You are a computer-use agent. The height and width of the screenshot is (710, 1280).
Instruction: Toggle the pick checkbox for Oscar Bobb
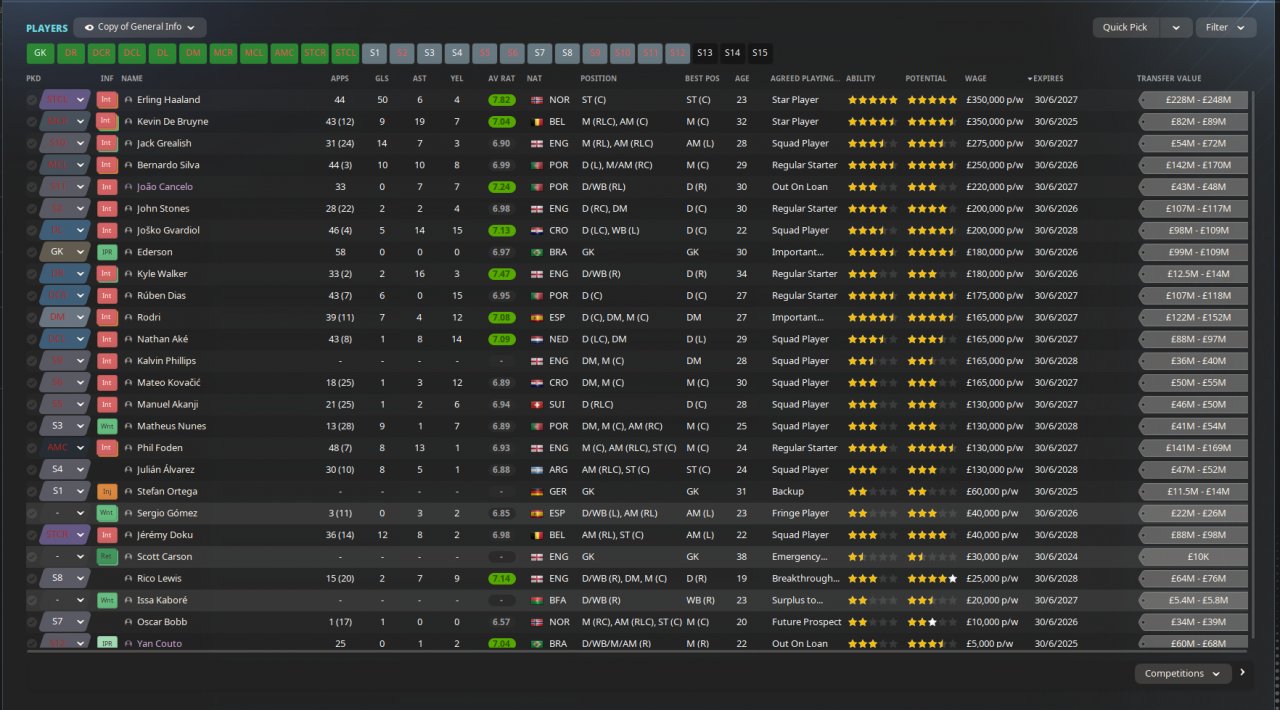[32, 622]
